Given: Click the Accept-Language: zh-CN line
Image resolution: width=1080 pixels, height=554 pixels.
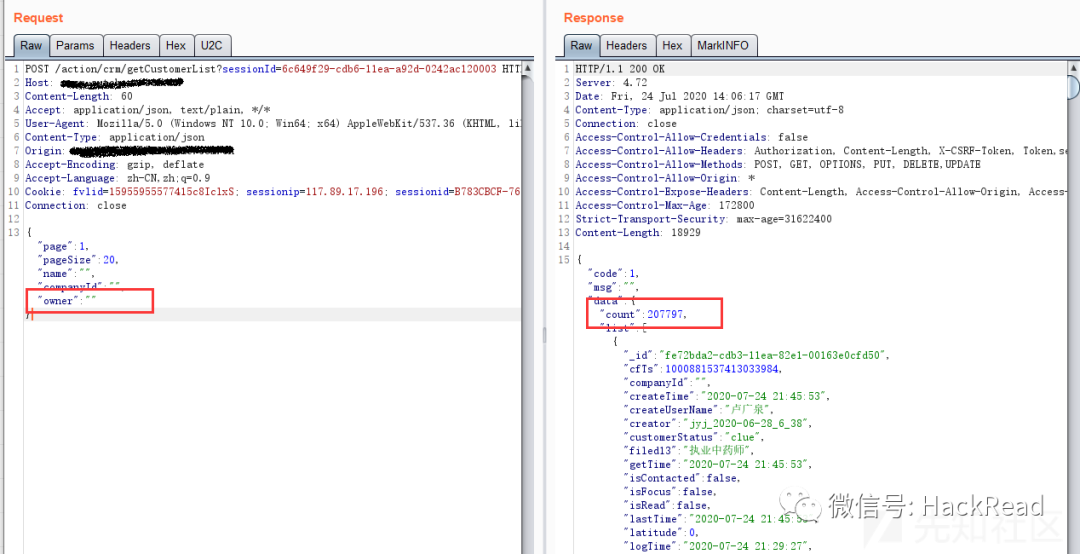Looking at the screenshot, I should 118,178.
